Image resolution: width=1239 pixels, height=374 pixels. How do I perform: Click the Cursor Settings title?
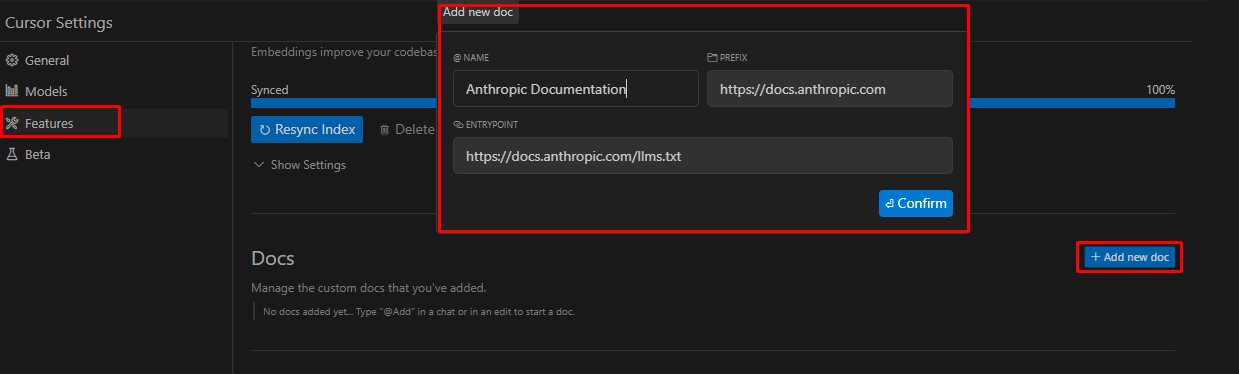59,22
